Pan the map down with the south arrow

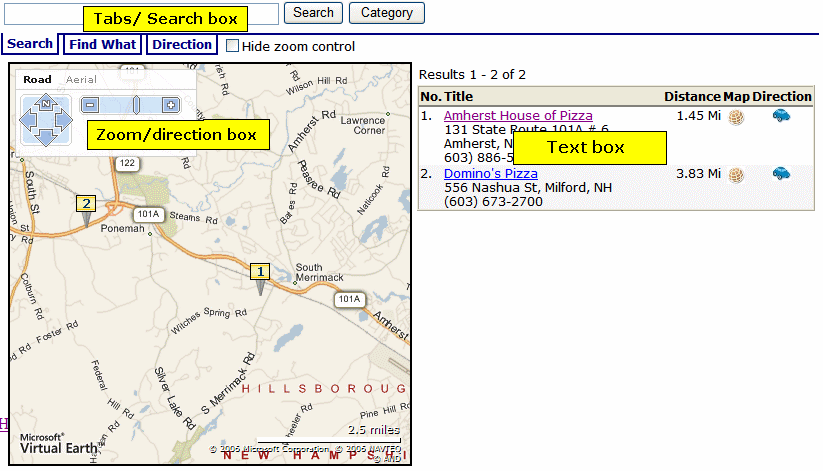coord(46,138)
